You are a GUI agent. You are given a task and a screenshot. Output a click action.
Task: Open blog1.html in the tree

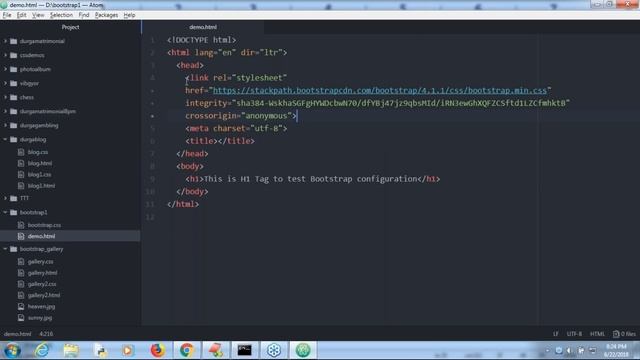[x=41, y=186]
